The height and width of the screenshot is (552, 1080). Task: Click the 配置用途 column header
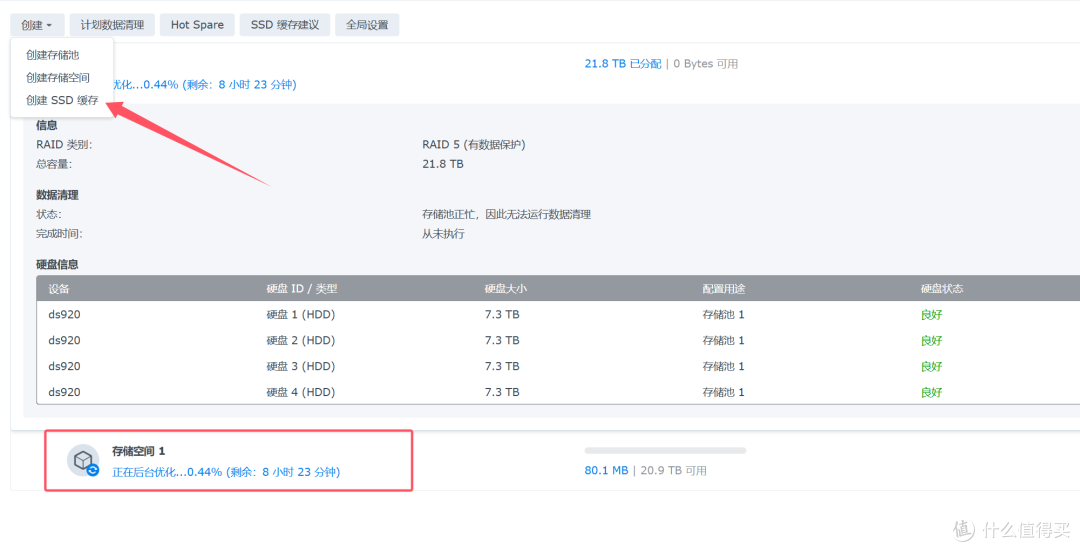click(x=724, y=289)
